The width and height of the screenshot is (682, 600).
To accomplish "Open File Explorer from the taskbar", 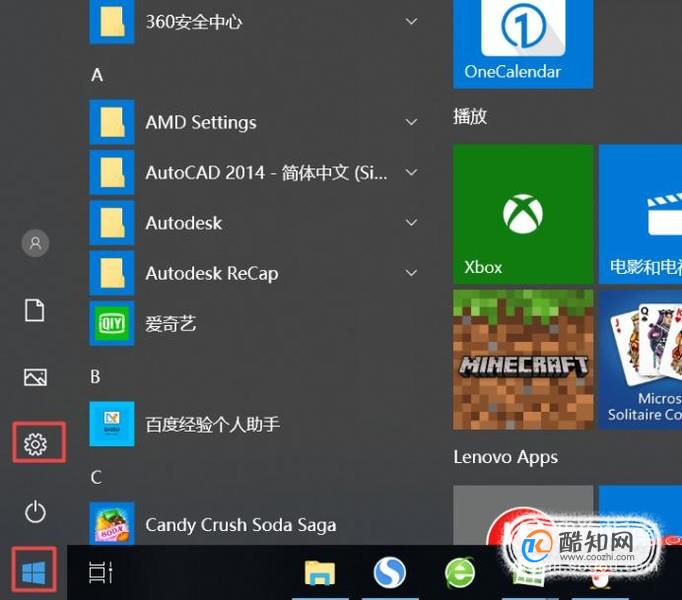I will point(320,572).
